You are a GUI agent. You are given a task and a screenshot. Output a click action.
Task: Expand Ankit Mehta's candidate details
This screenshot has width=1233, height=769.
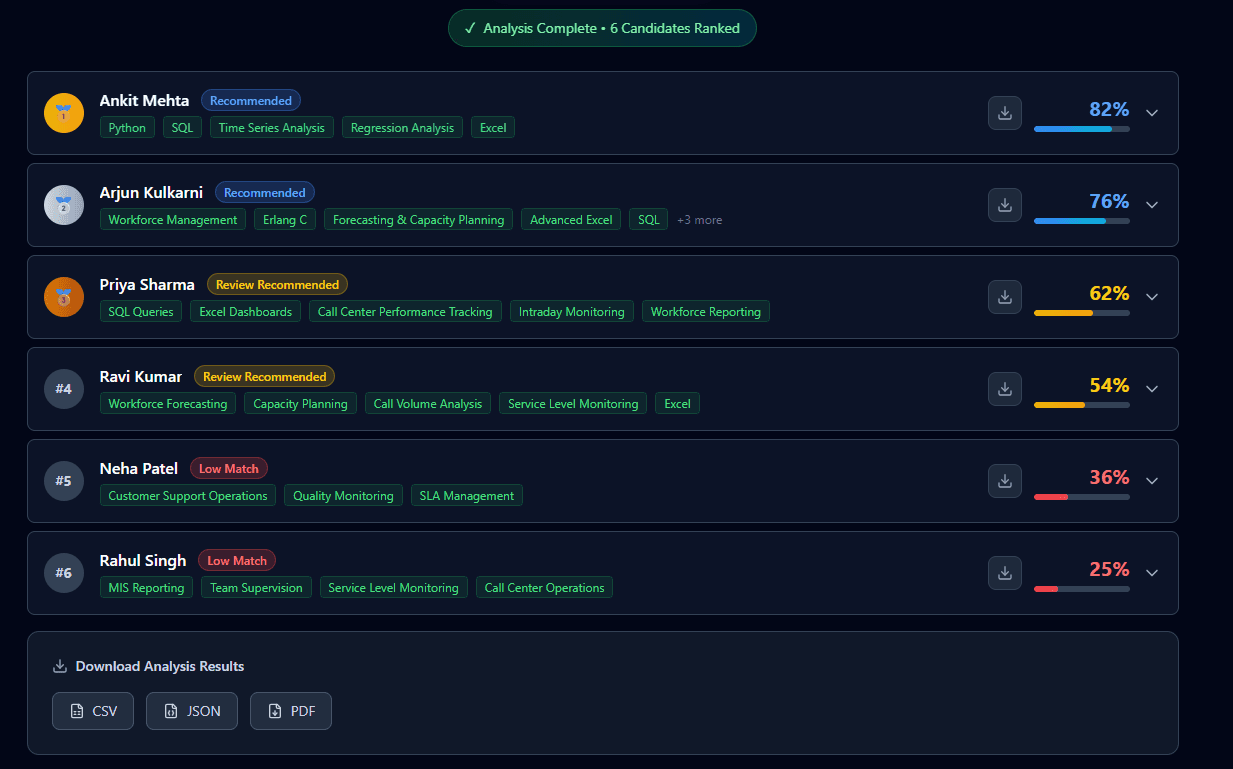tap(1152, 113)
